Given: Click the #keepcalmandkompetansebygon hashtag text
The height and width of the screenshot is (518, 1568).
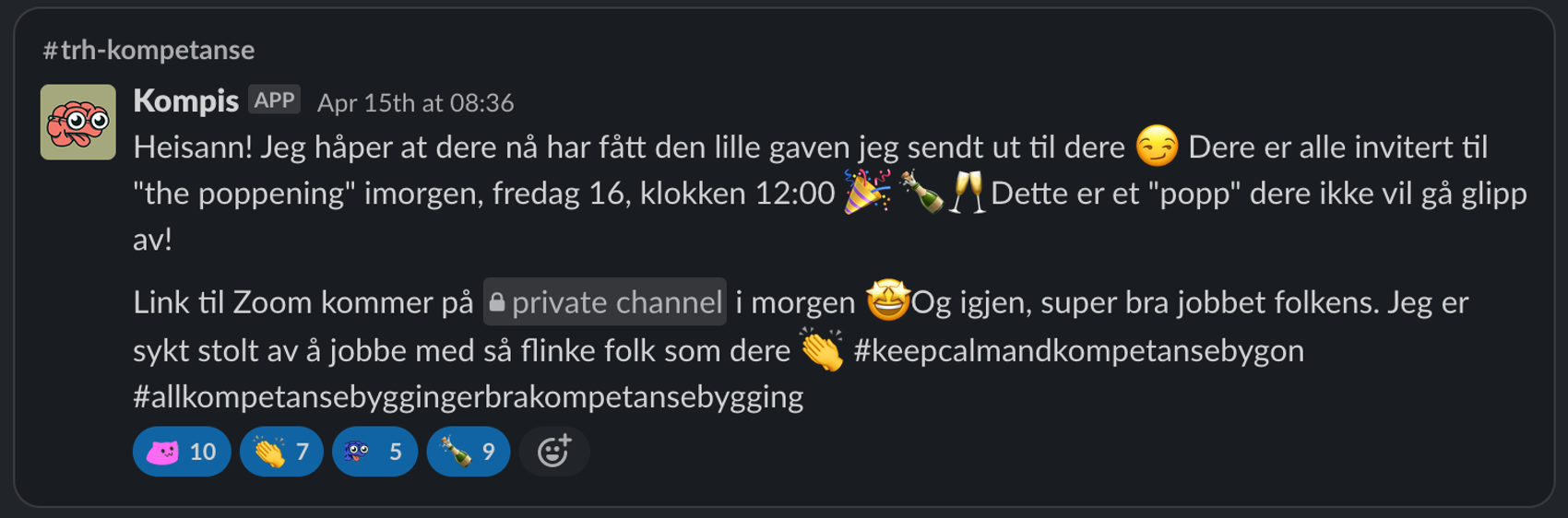Looking at the screenshot, I should 1078,350.
